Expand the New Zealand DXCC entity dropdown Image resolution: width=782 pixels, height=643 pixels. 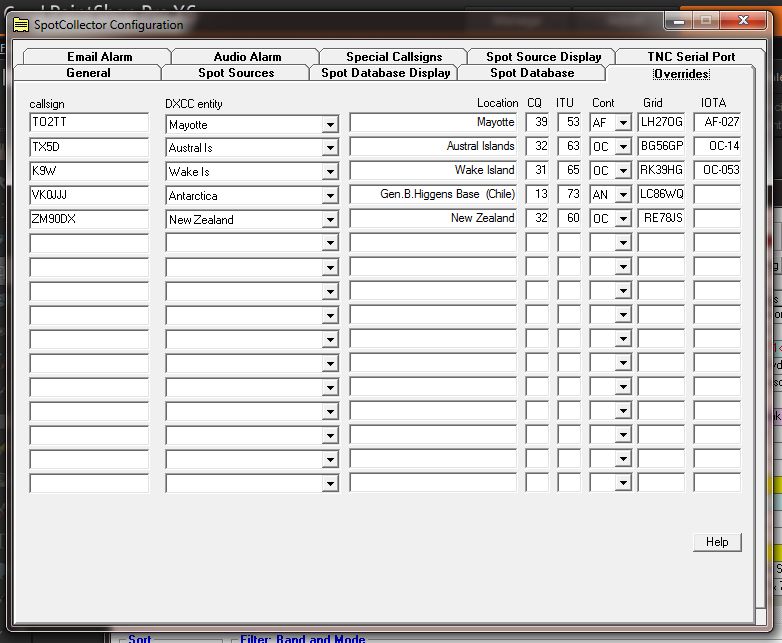tap(330, 219)
